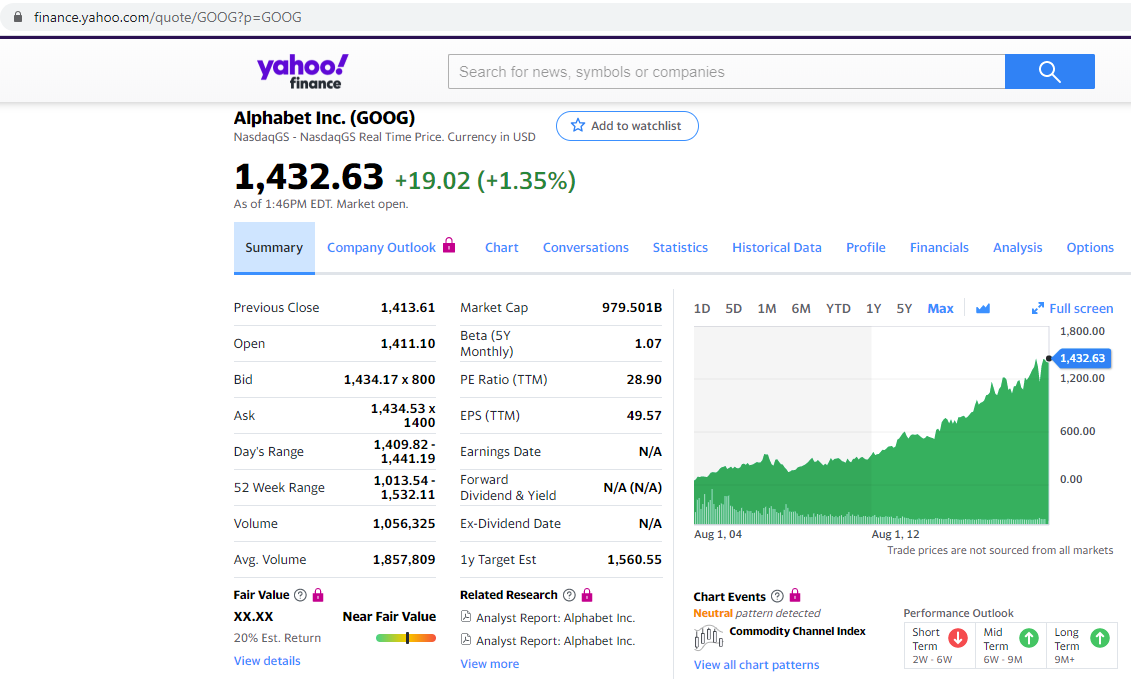The width and height of the screenshot is (1131, 682).
Task: Expand Related Research with View more
Action: click(x=489, y=664)
